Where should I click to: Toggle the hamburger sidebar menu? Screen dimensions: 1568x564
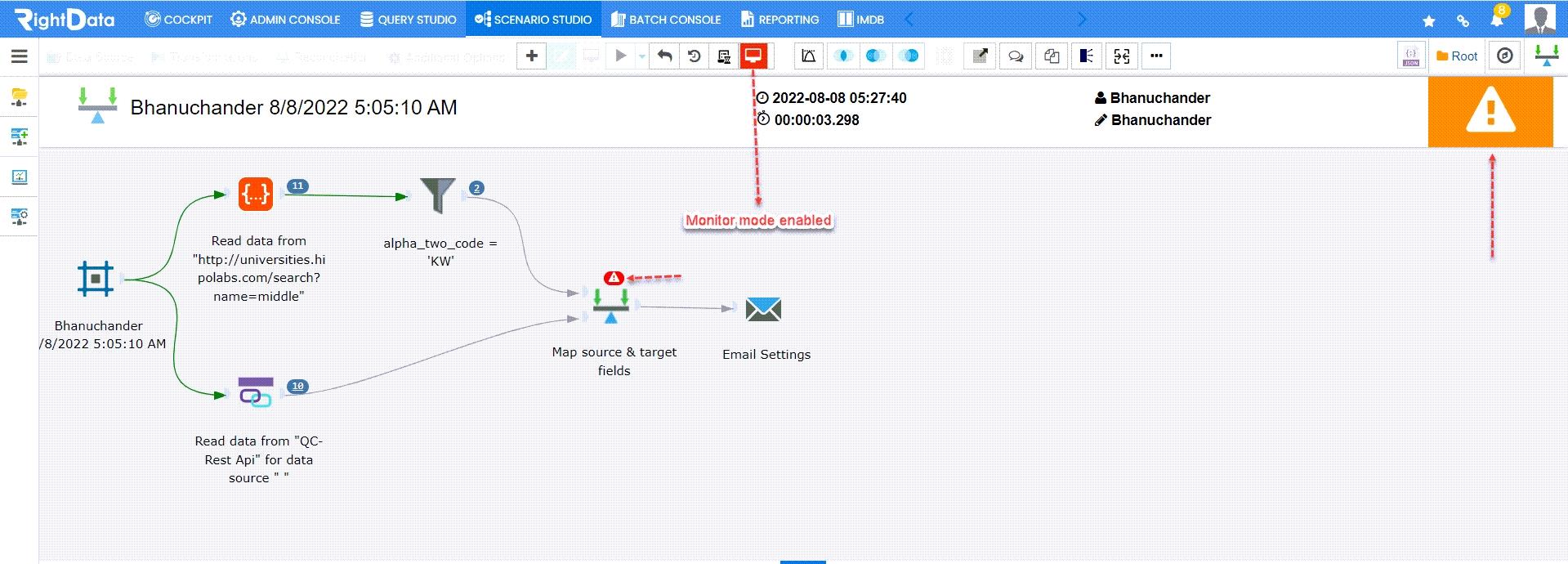pos(20,56)
